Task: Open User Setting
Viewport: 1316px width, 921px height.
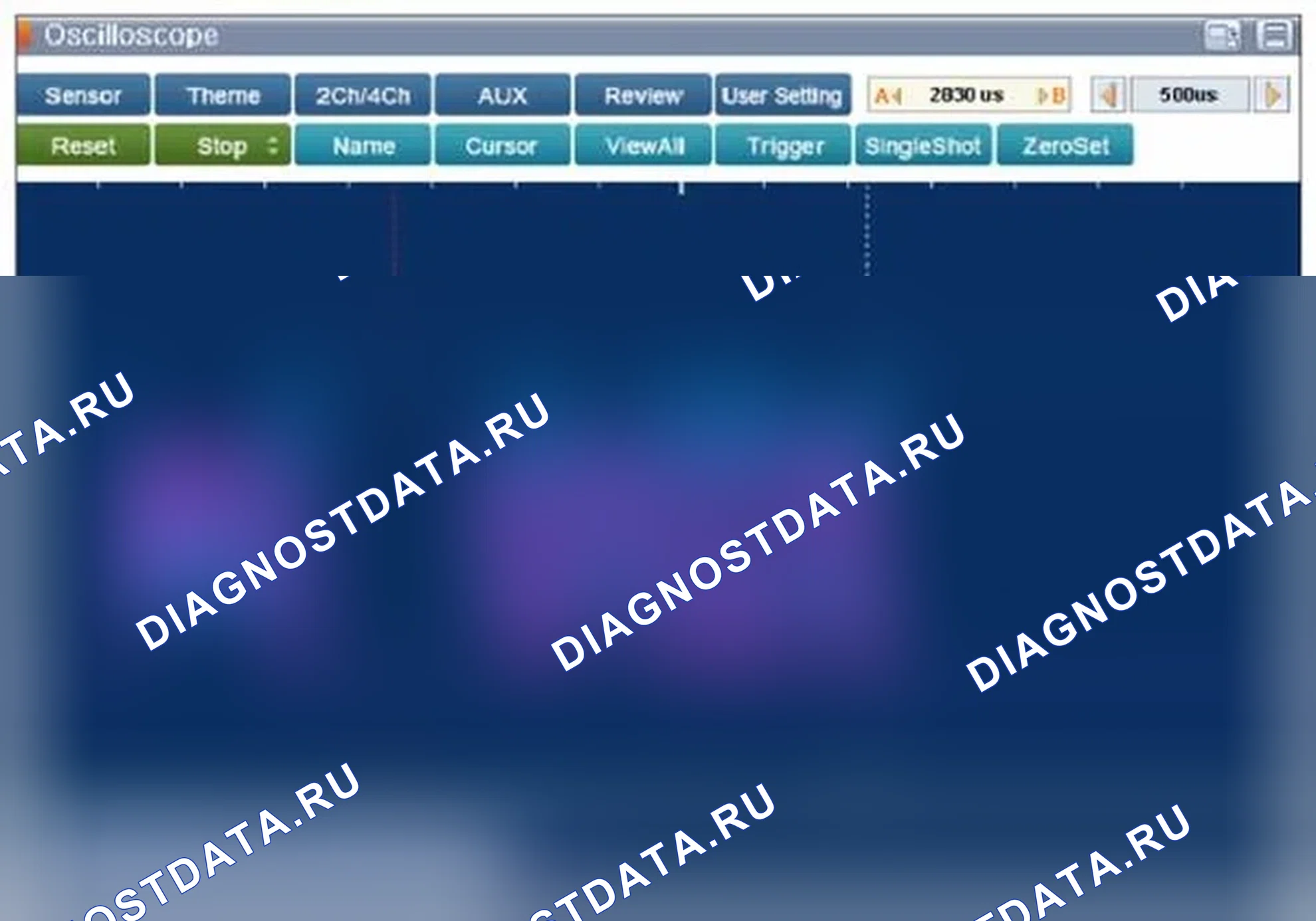Action: pyautogui.click(x=782, y=96)
